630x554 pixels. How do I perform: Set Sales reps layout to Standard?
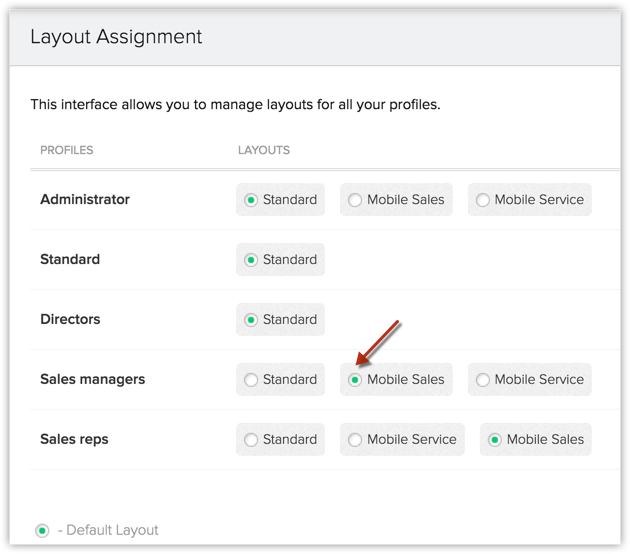[x=252, y=440]
